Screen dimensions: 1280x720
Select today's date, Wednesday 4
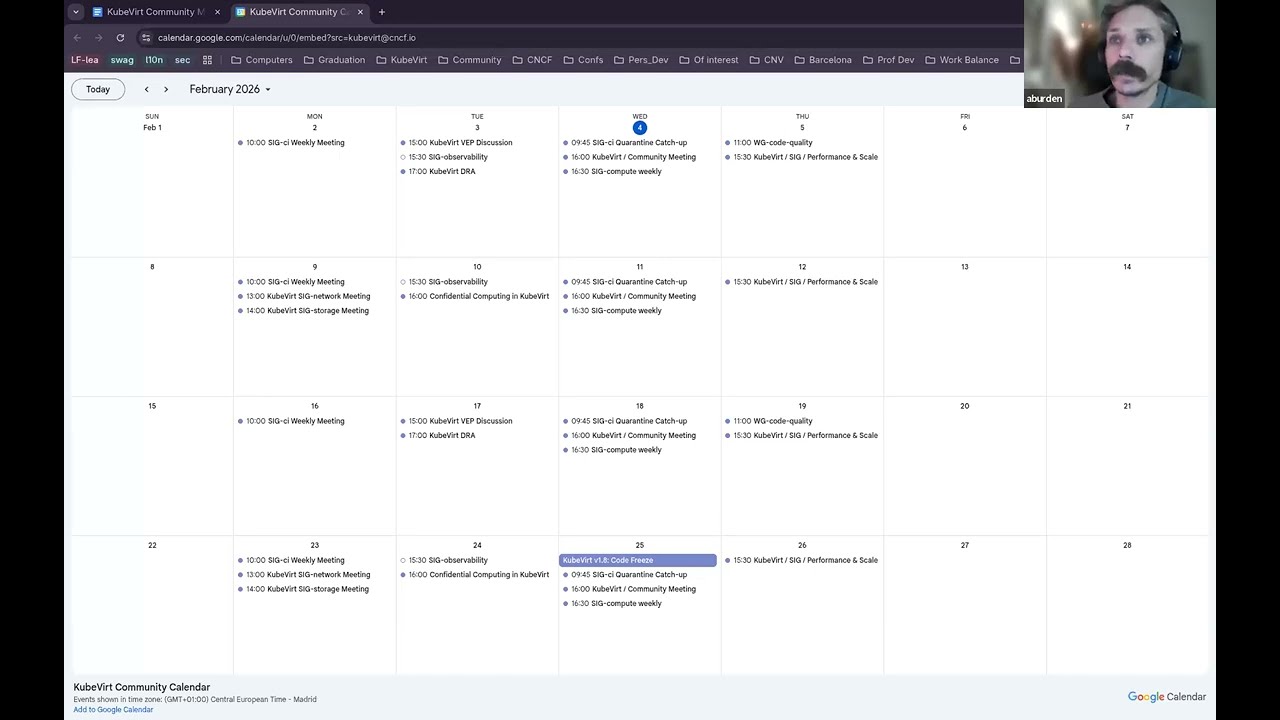coord(640,127)
